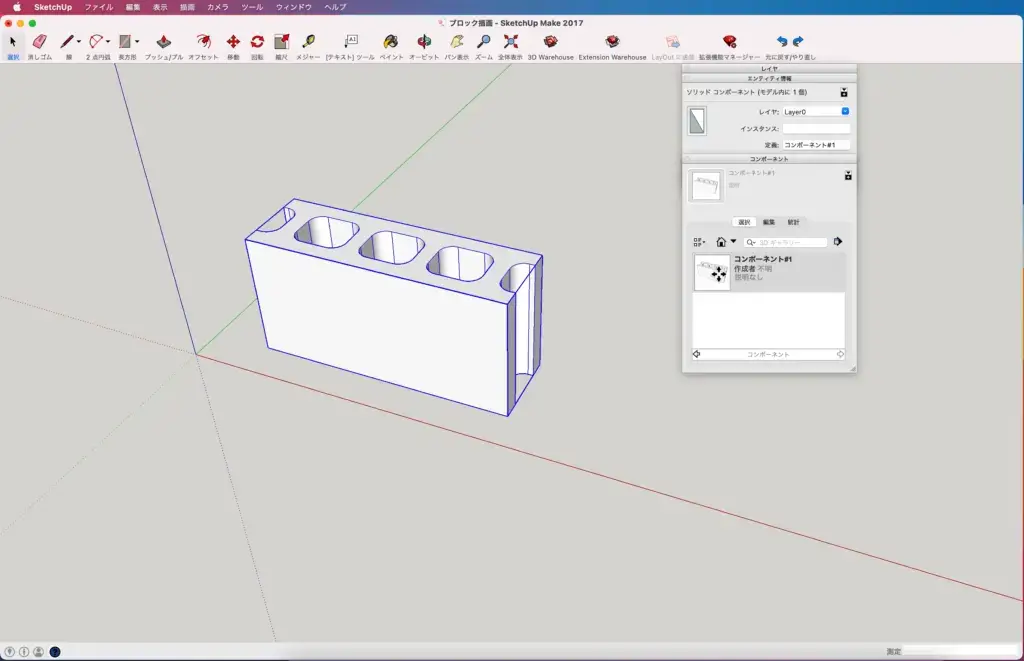Activate the Push/Pull (プッシュ/プル) tool

point(163,42)
